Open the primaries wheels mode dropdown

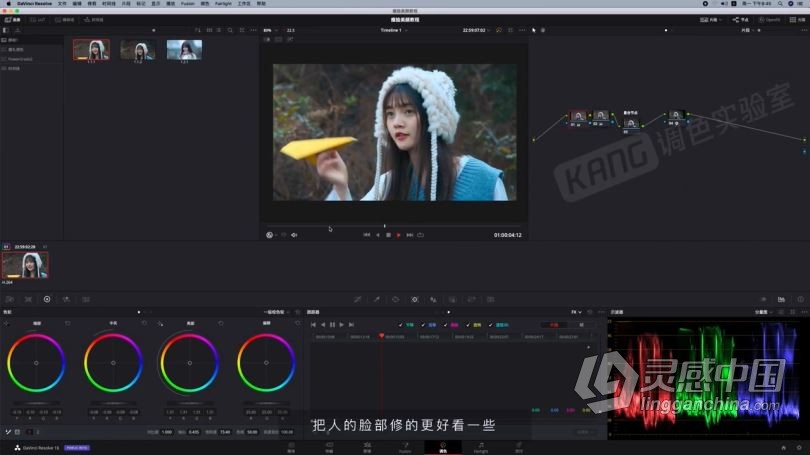point(276,312)
